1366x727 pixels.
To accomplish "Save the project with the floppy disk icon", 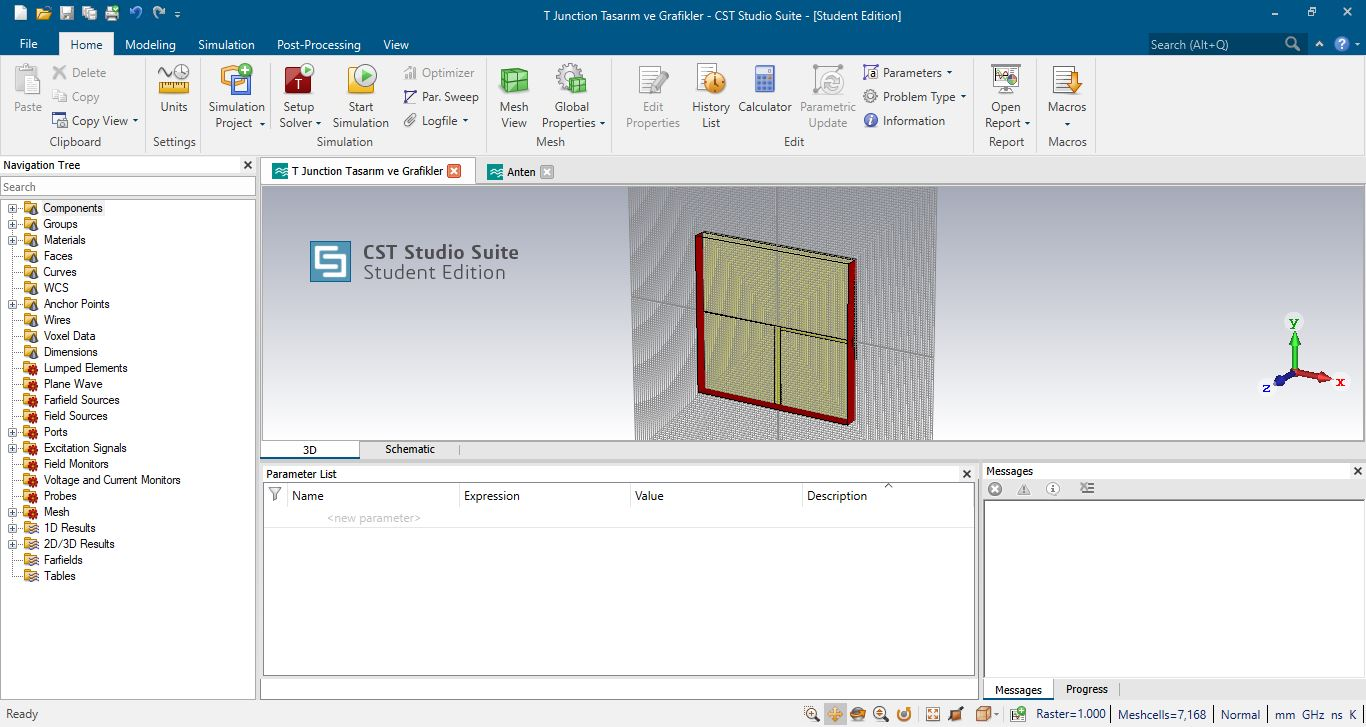I will tap(67, 14).
